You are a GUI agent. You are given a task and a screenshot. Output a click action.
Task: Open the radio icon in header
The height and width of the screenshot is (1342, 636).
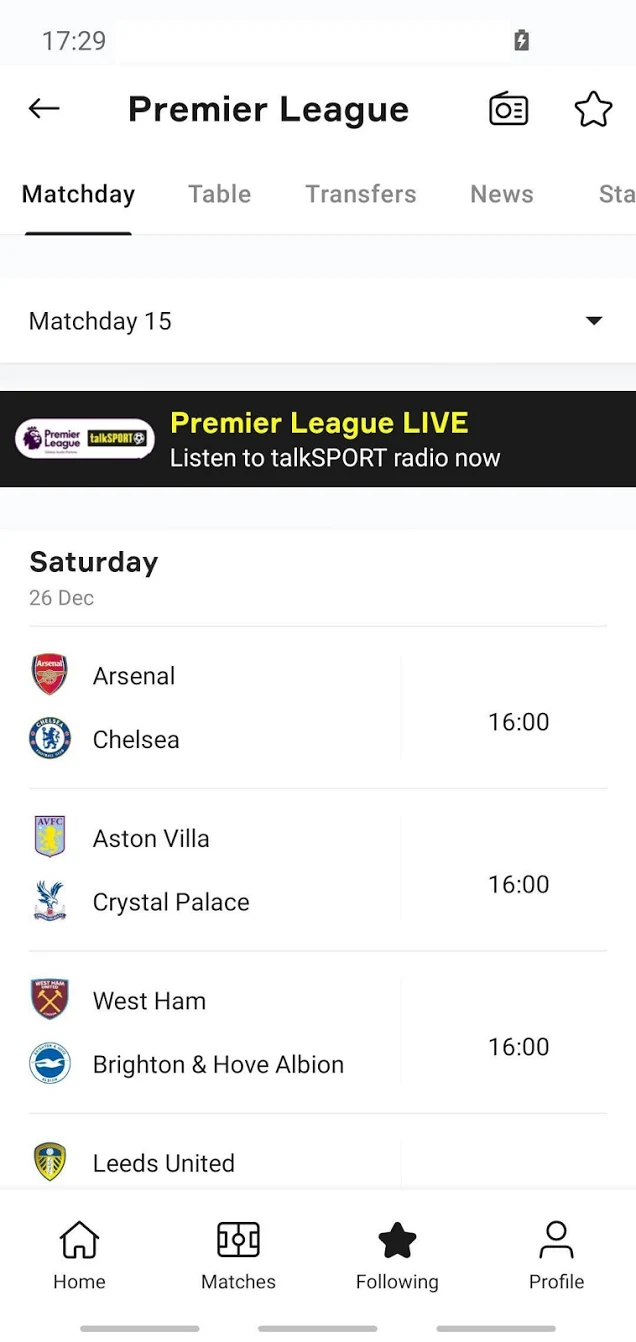[x=508, y=109]
